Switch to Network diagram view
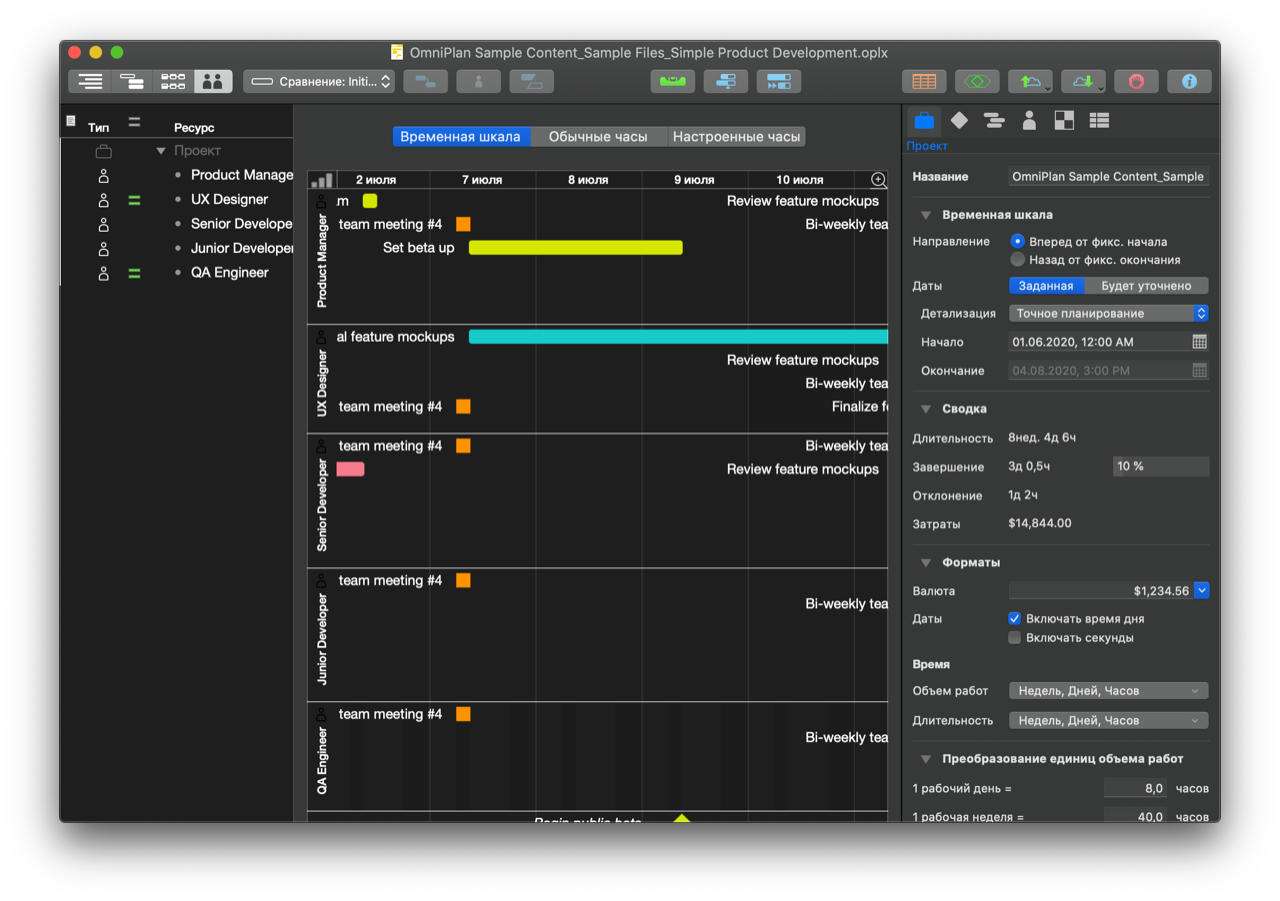The image size is (1280, 901). [x=173, y=82]
